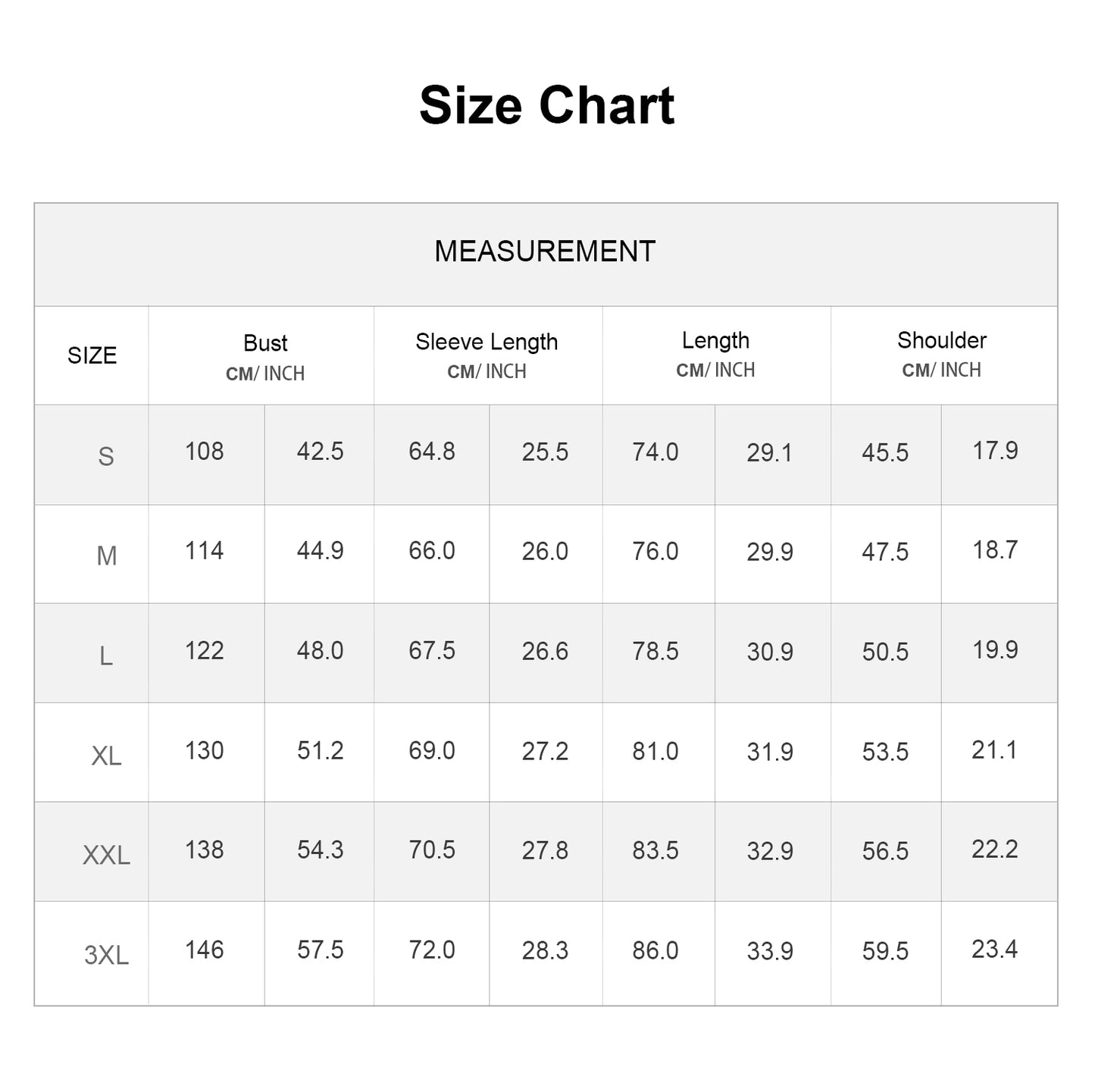Select the 19.9 inch shoulder cell
1095x1092 pixels.
click(995, 650)
